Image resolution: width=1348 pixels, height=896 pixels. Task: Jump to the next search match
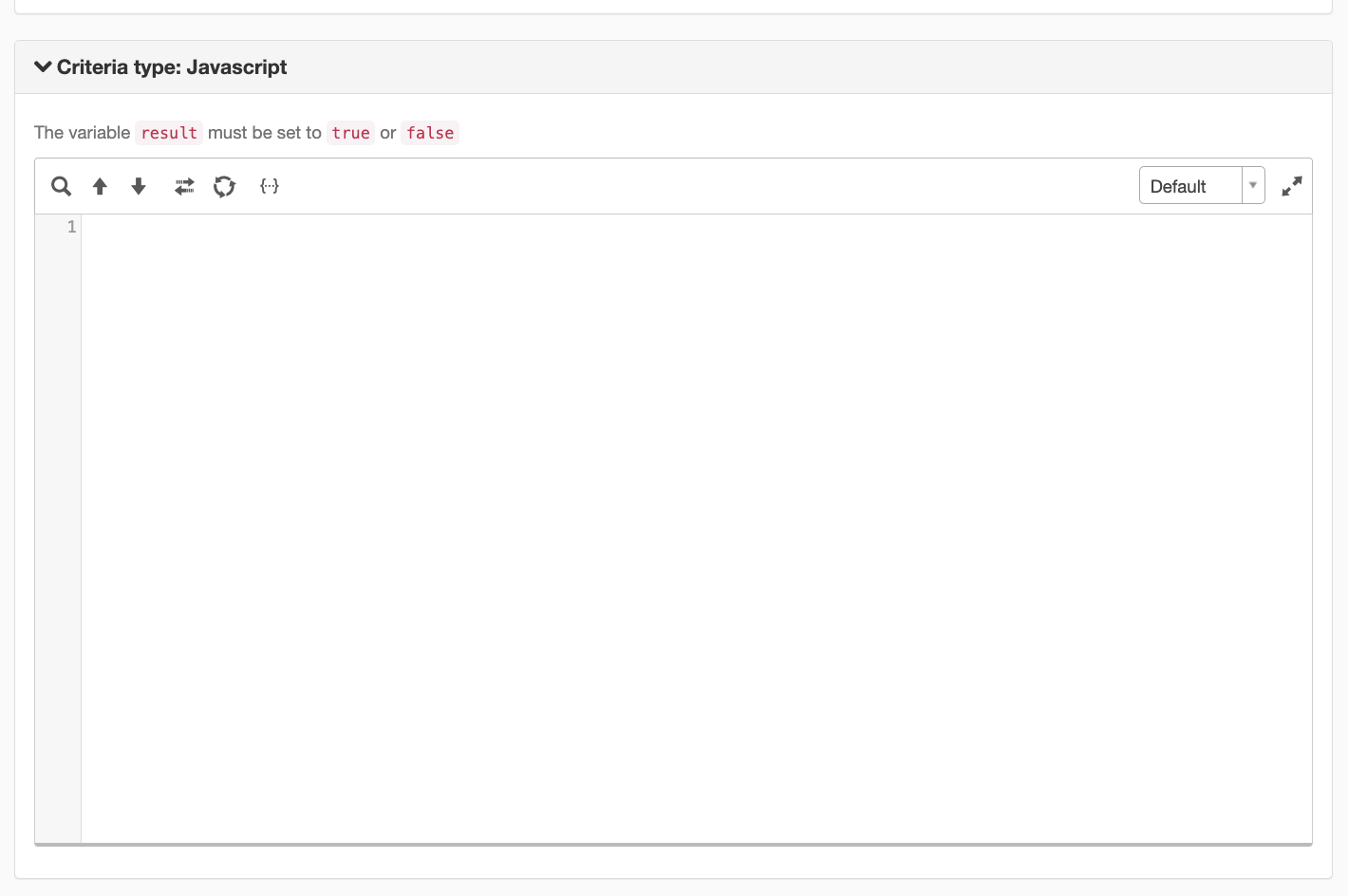(139, 186)
